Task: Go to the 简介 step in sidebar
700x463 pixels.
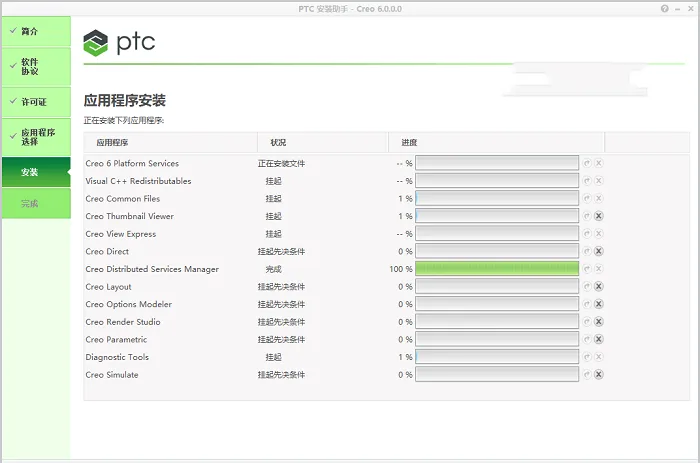Action: pos(36,31)
